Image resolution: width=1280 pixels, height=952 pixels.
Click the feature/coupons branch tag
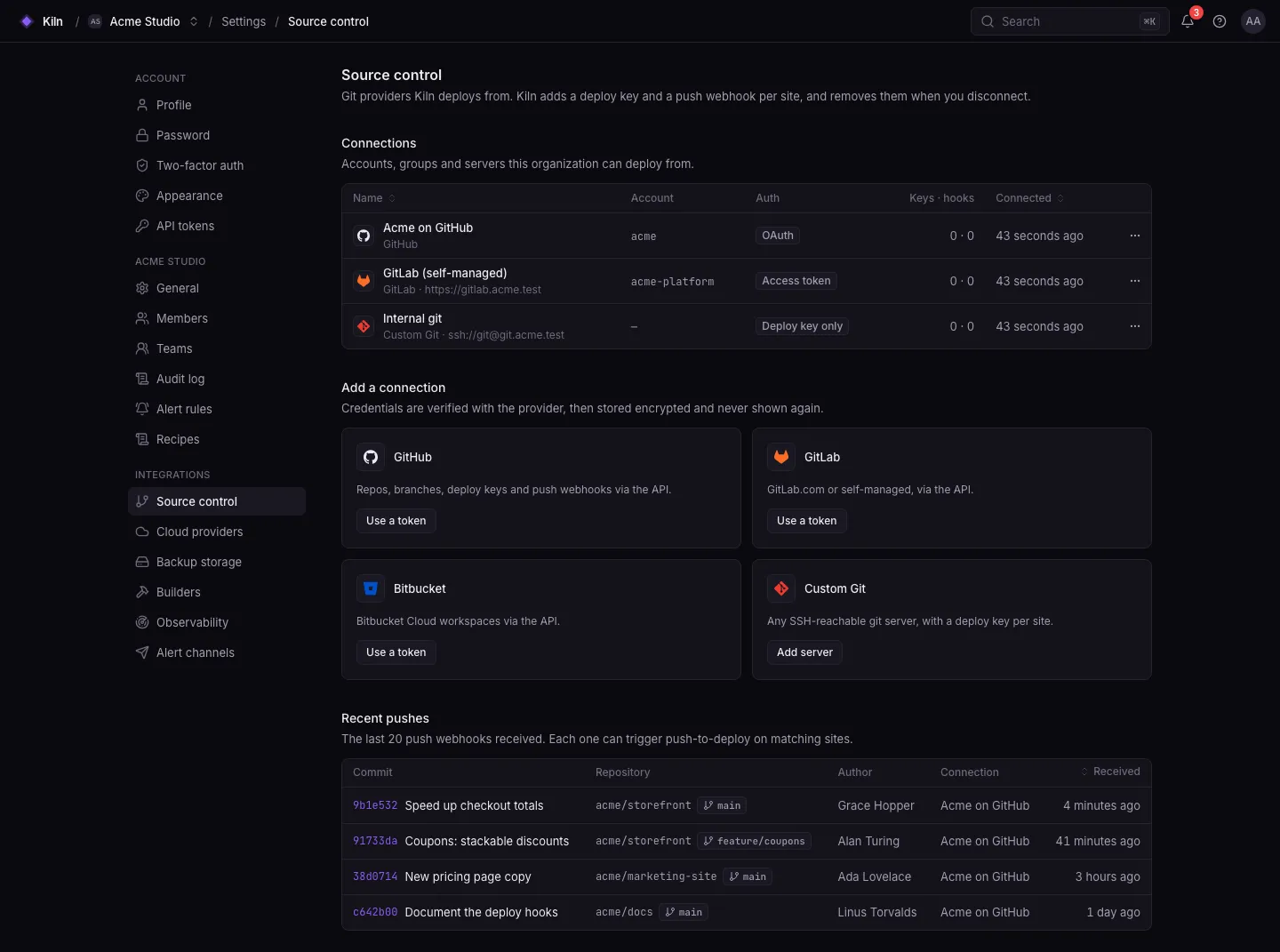pyautogui.click(x=755, y=841)
